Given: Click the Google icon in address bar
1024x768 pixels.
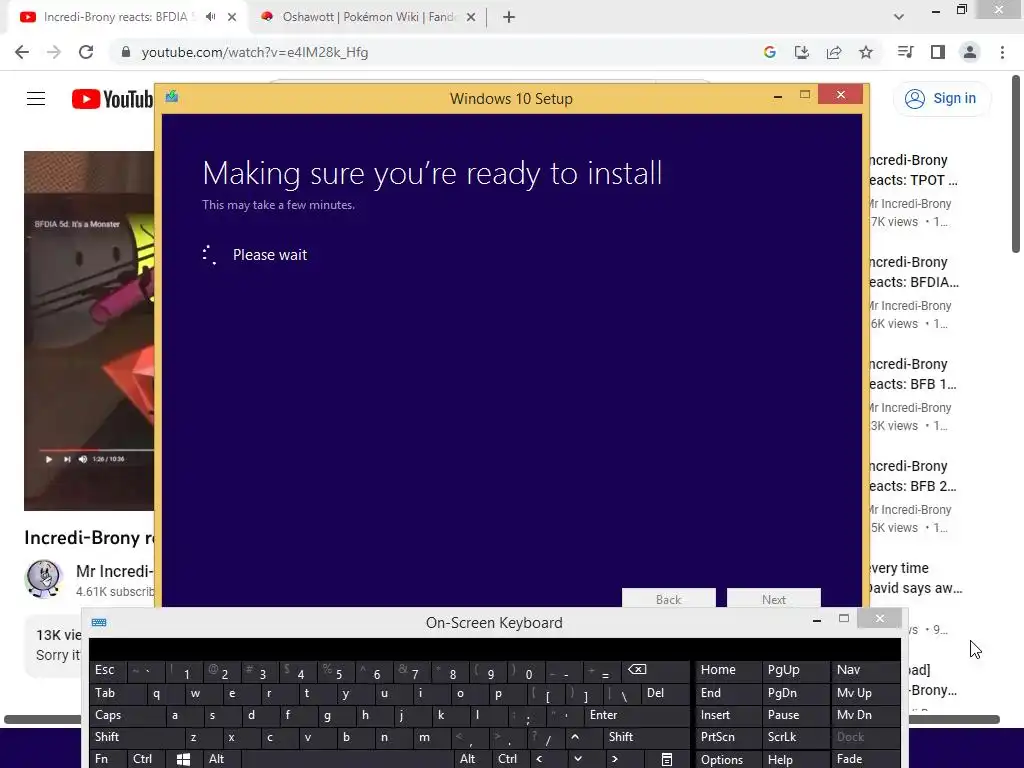Looking at the screenshot, I should tap(770, 52).
